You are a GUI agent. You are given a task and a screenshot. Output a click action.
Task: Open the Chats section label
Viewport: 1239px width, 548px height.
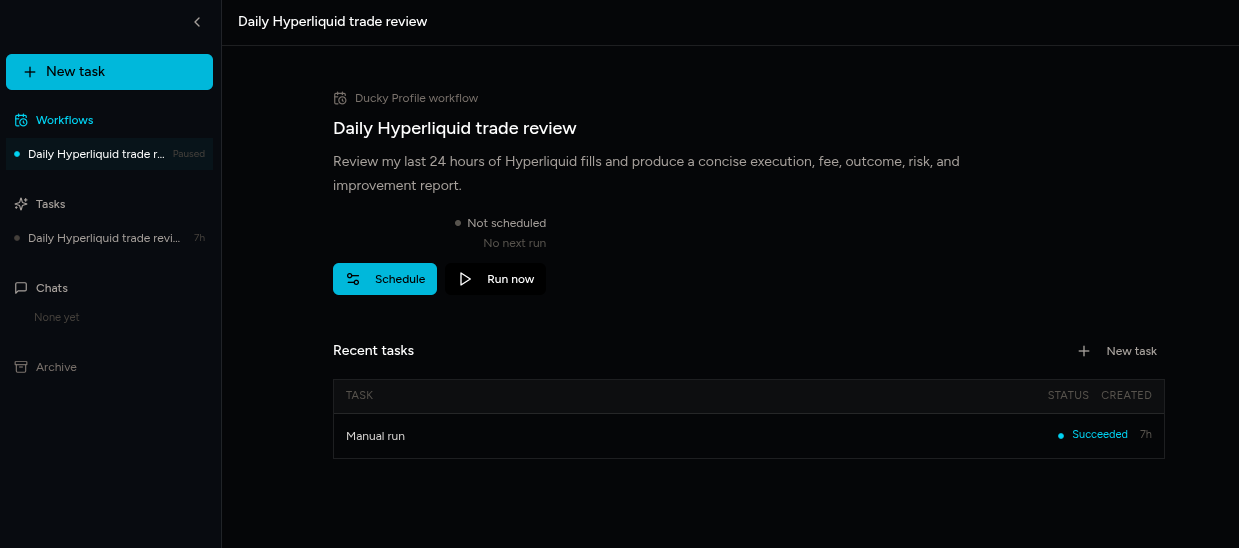click(52, 288)
